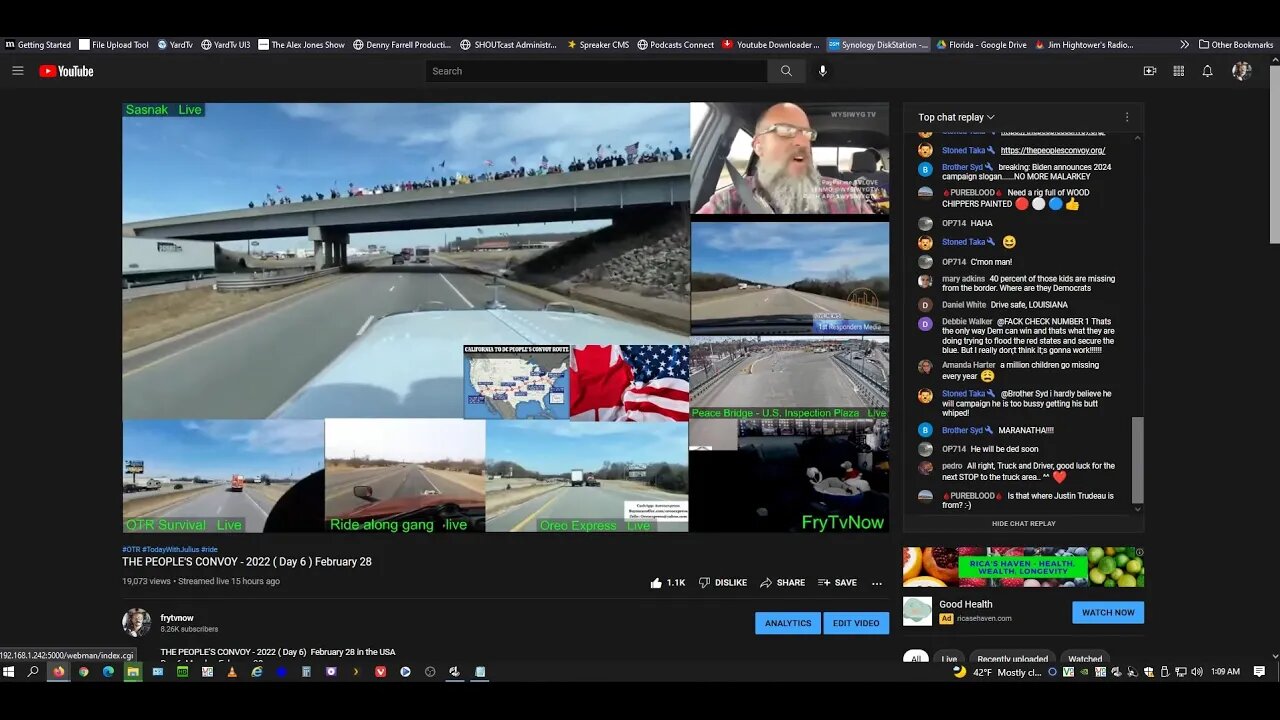Launch Chrome from the taskbar
This screenshot has height=720, width=1280.
pyautogui.click(x=83, y=672)
